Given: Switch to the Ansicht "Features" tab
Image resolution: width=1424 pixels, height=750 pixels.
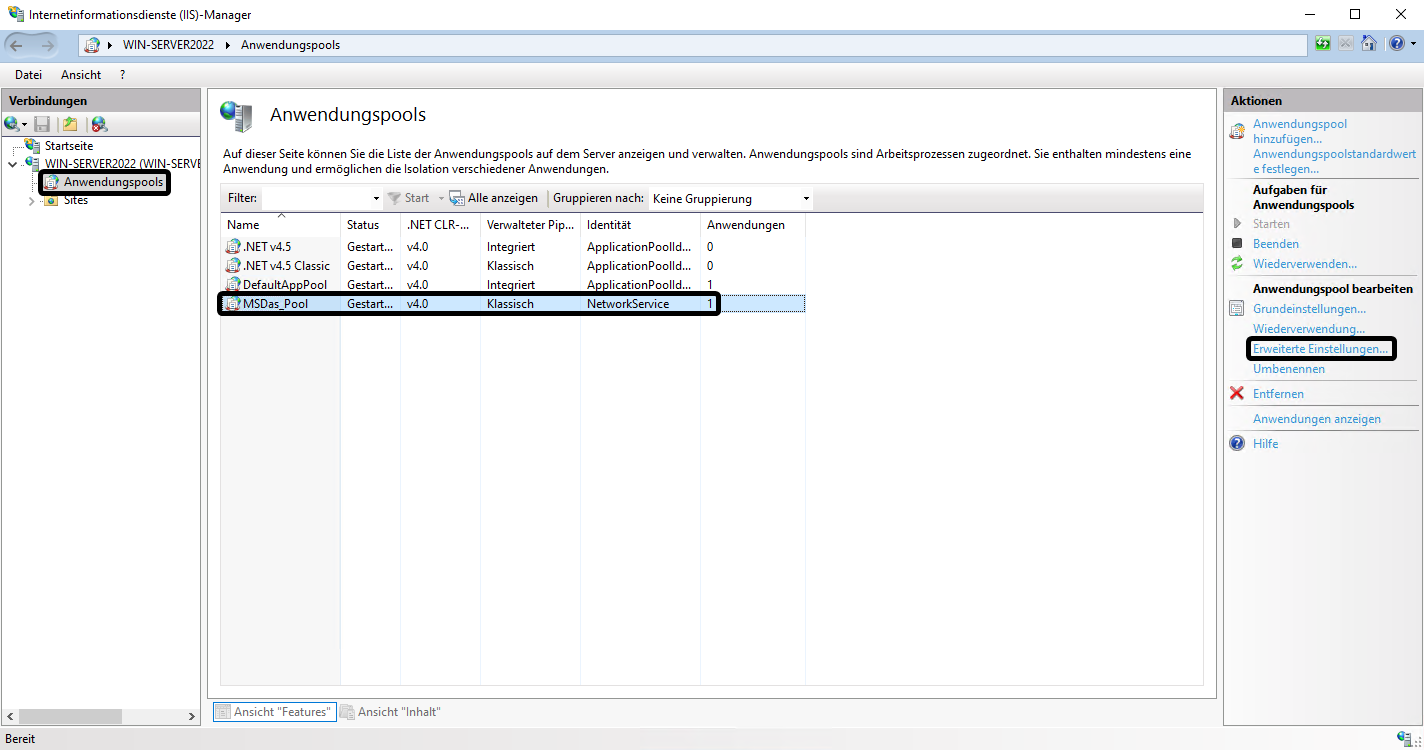Looking at the screenshot, I should click(x=274, y=712).
